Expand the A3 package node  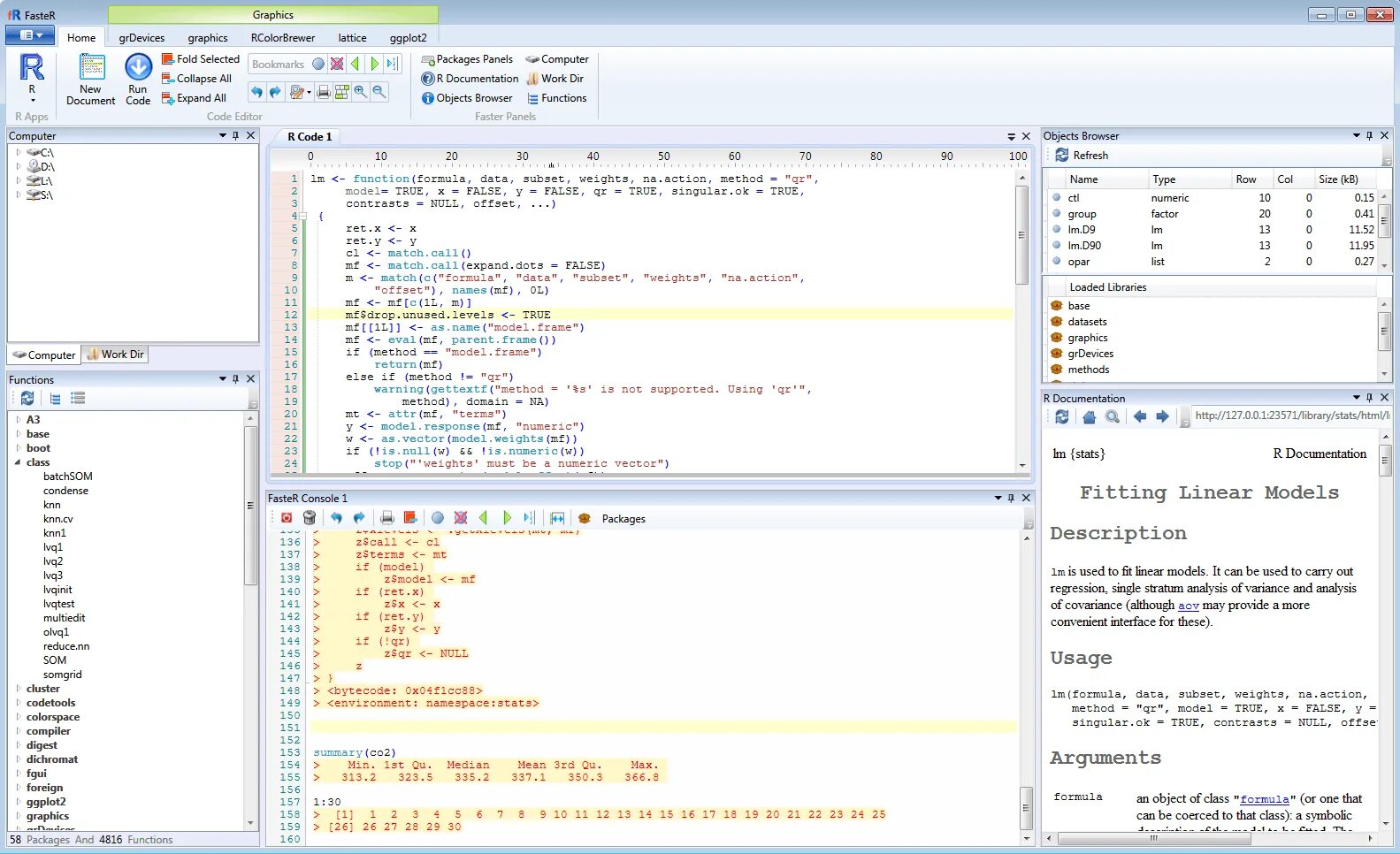(x=18, y=420)
